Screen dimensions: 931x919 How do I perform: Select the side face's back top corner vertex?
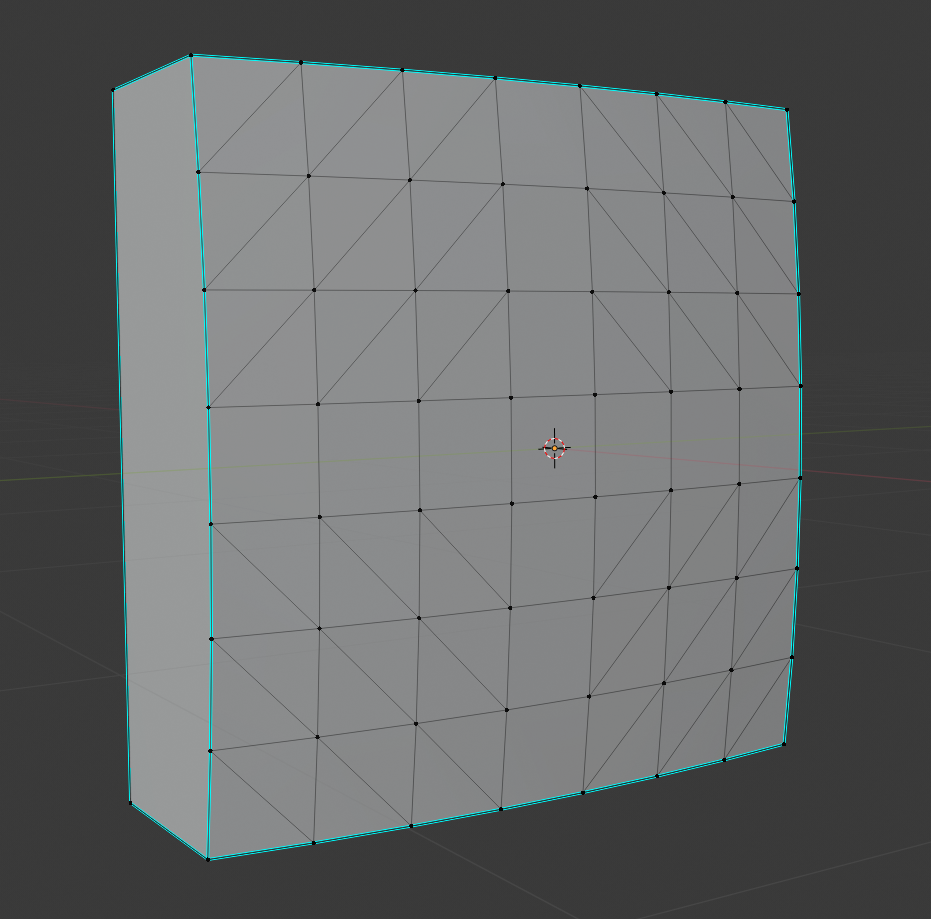[x=113, y=90]
